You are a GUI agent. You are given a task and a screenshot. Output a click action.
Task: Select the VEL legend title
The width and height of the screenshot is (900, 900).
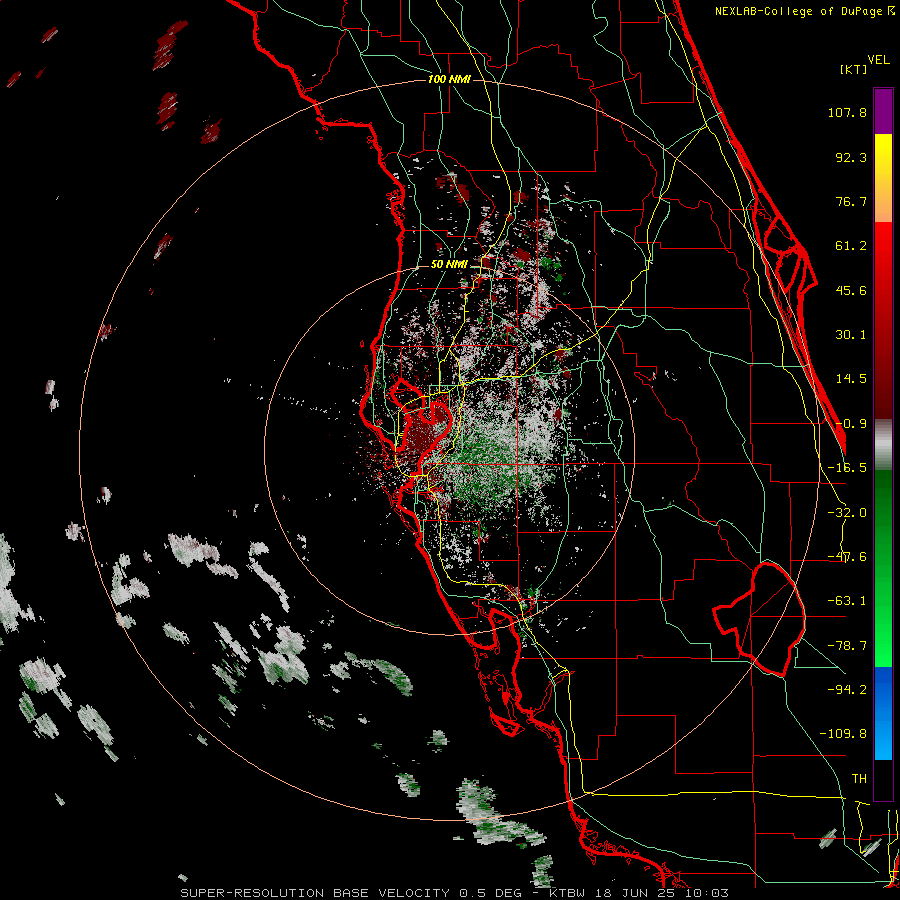pos(878,60)
